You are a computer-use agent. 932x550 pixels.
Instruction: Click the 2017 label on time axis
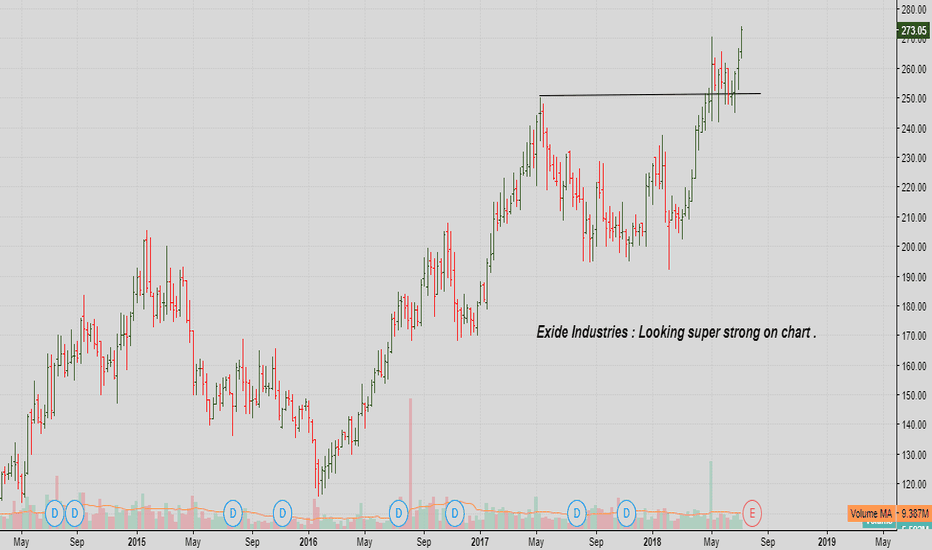coord(480,542)
